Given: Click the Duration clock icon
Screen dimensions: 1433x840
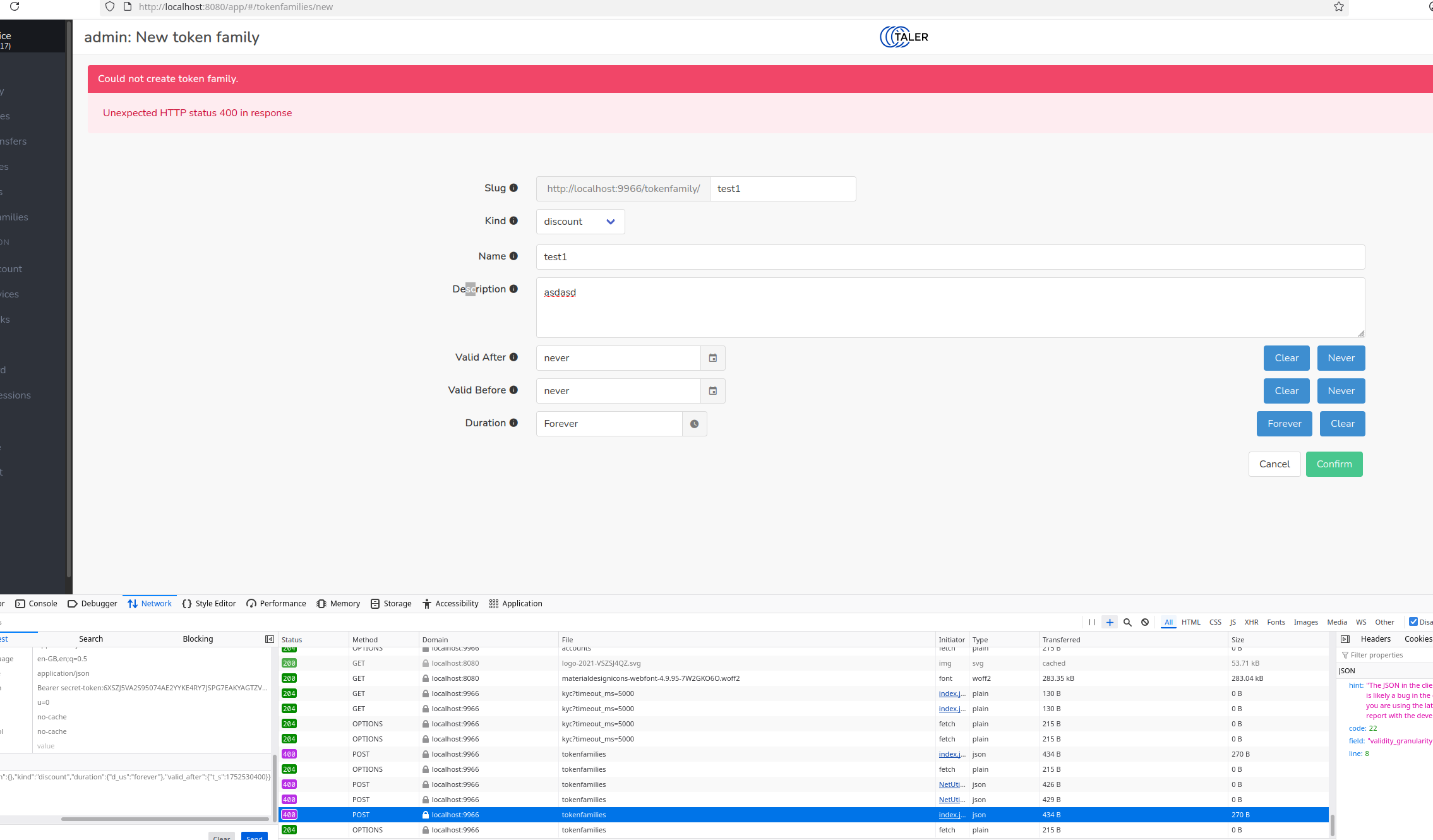Looking at the screenshot, I should click(x=694, y=424).
